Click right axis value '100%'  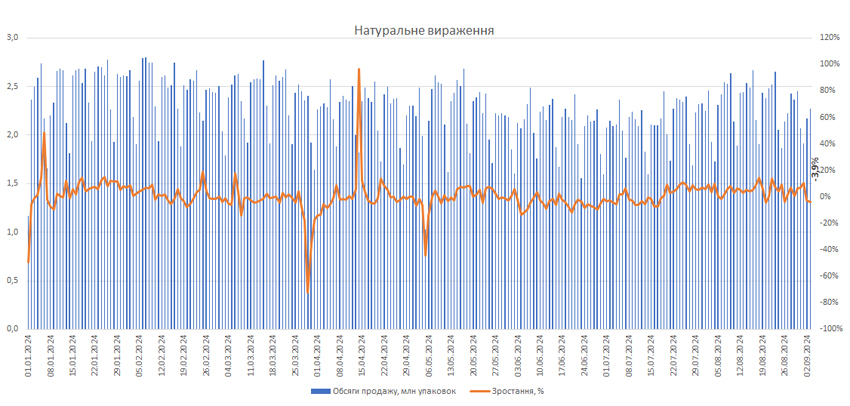829,64
